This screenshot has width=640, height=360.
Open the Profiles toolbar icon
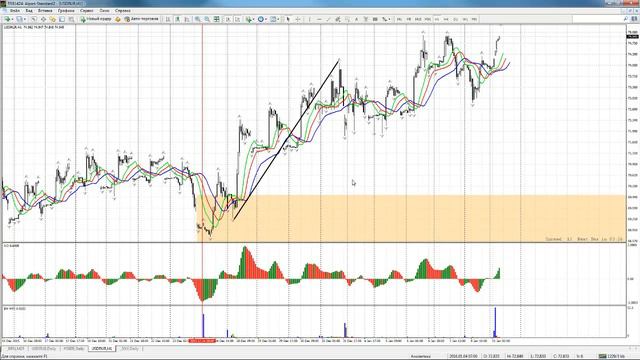20,19
